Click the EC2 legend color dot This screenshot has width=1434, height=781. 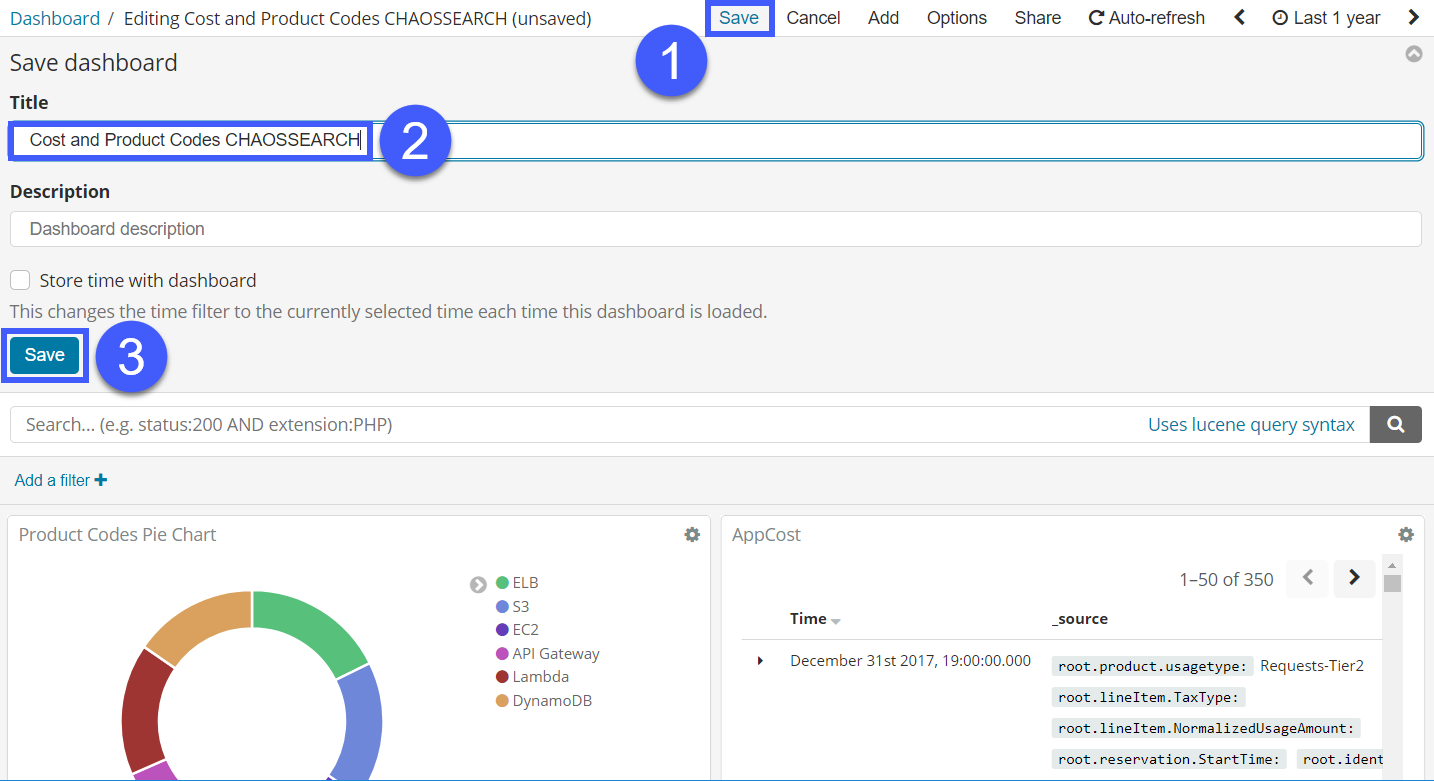(x=502, y=630)
